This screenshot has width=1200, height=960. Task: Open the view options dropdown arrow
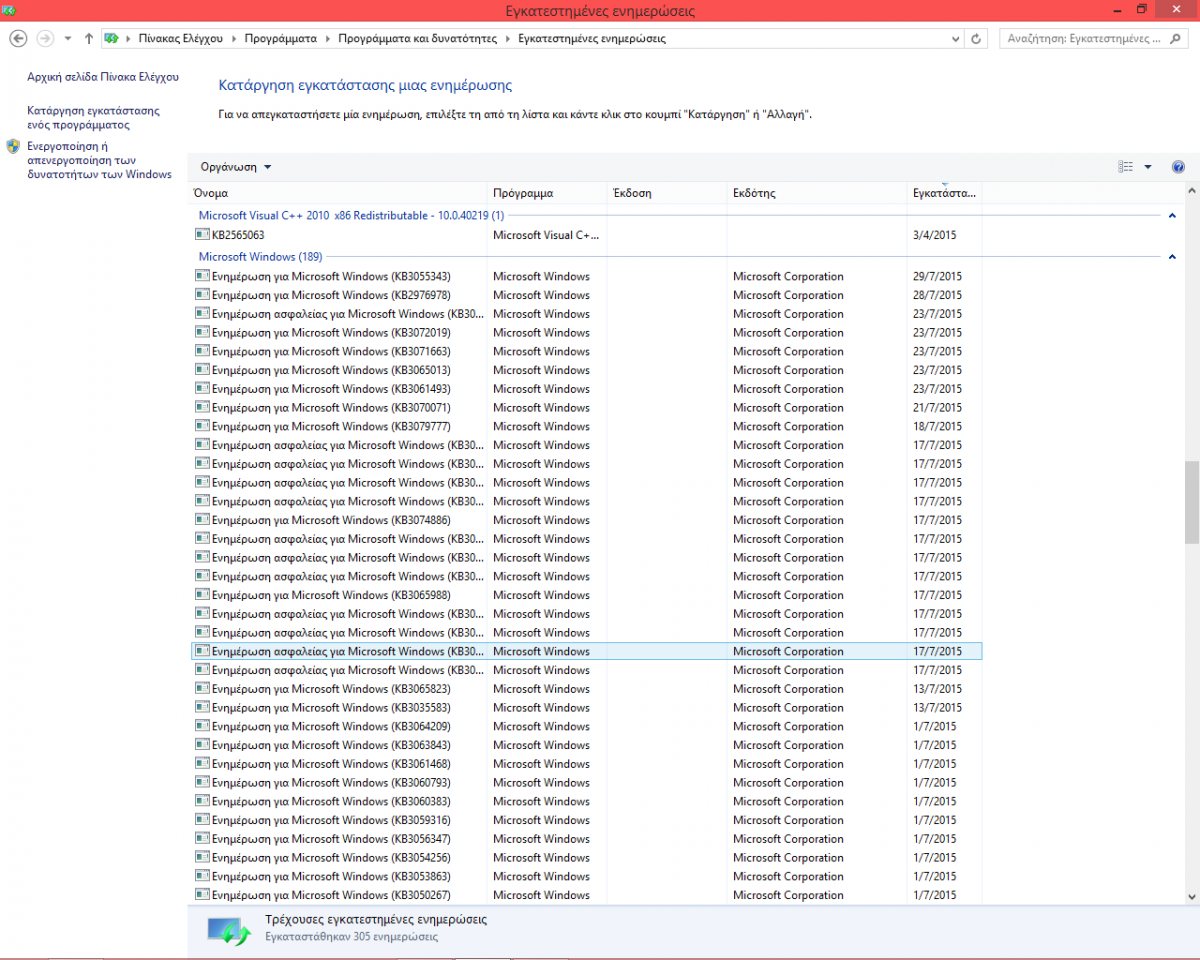coord(1148,167)
